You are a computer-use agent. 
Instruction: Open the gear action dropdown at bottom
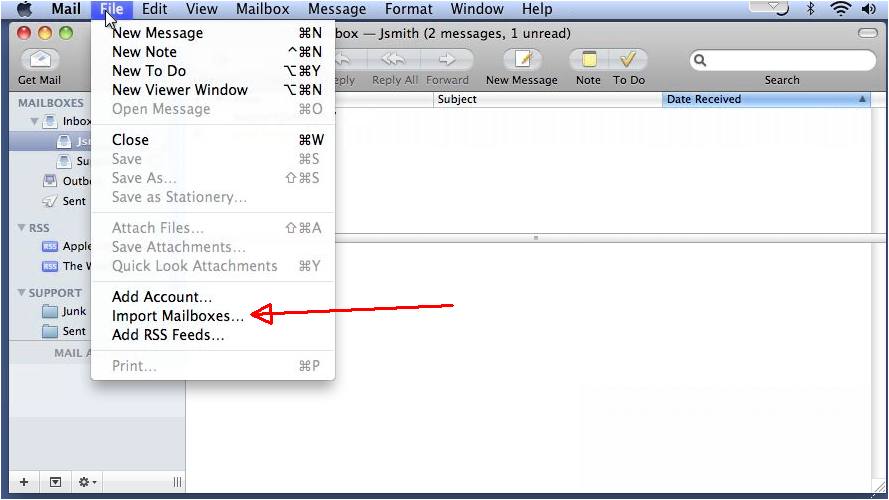click(87, 482)
